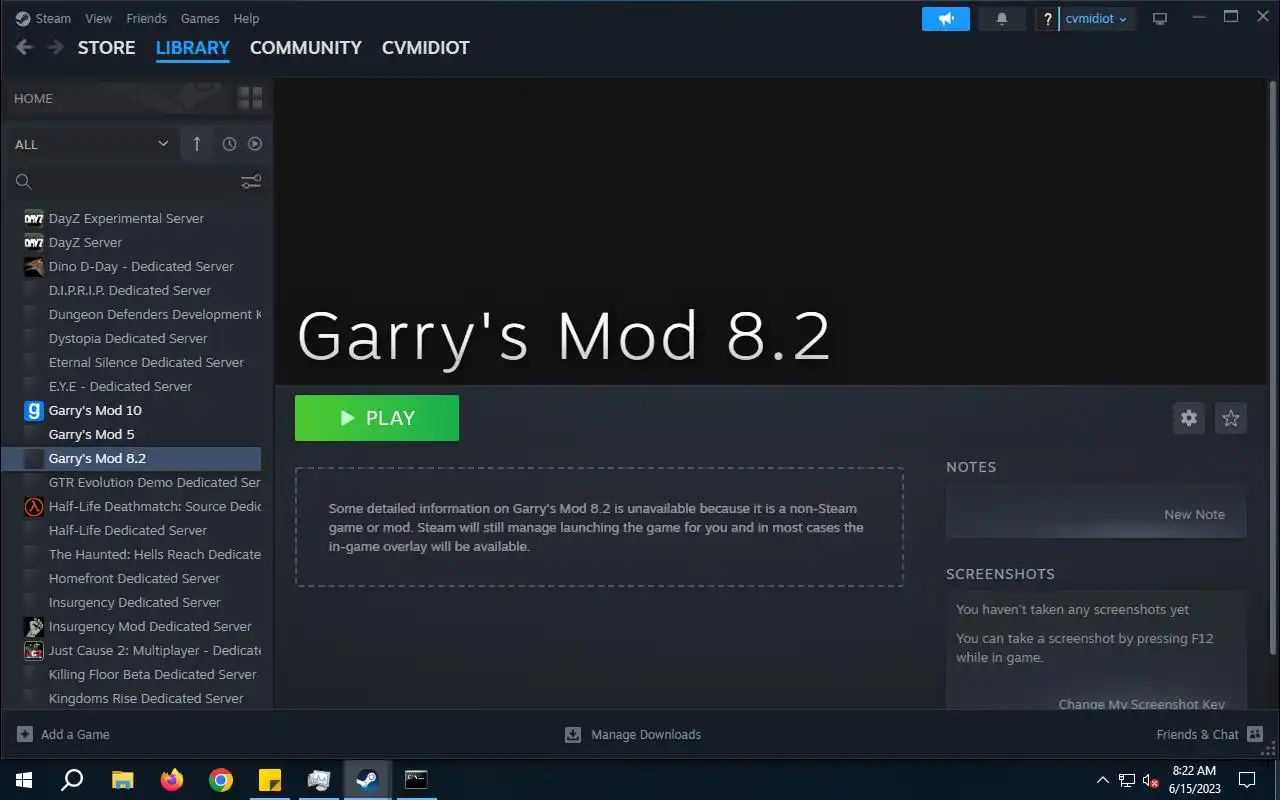This screenshot has width=1280, height=800.
Task: Open advanced filter sliders icon
Action: 251,181
